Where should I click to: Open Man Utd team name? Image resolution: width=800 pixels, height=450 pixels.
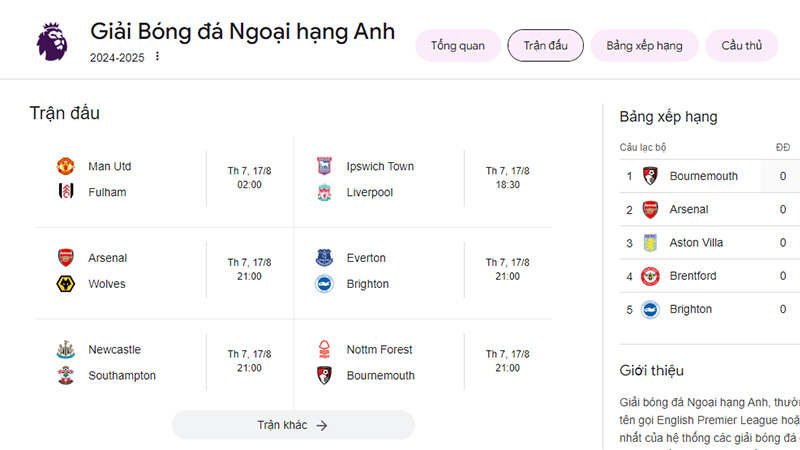(110, 166)
